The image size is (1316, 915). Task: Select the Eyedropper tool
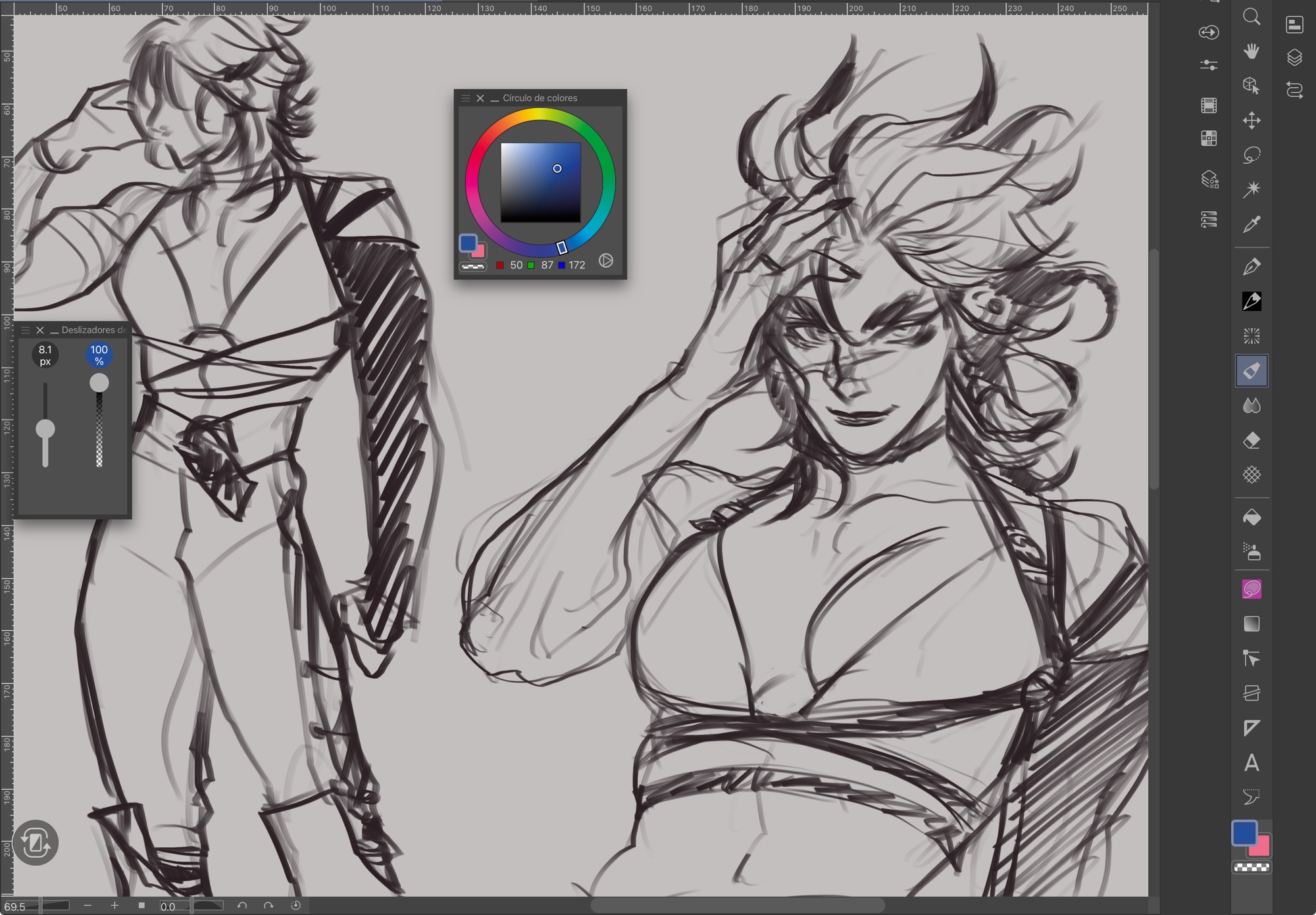pos(1252,224)
